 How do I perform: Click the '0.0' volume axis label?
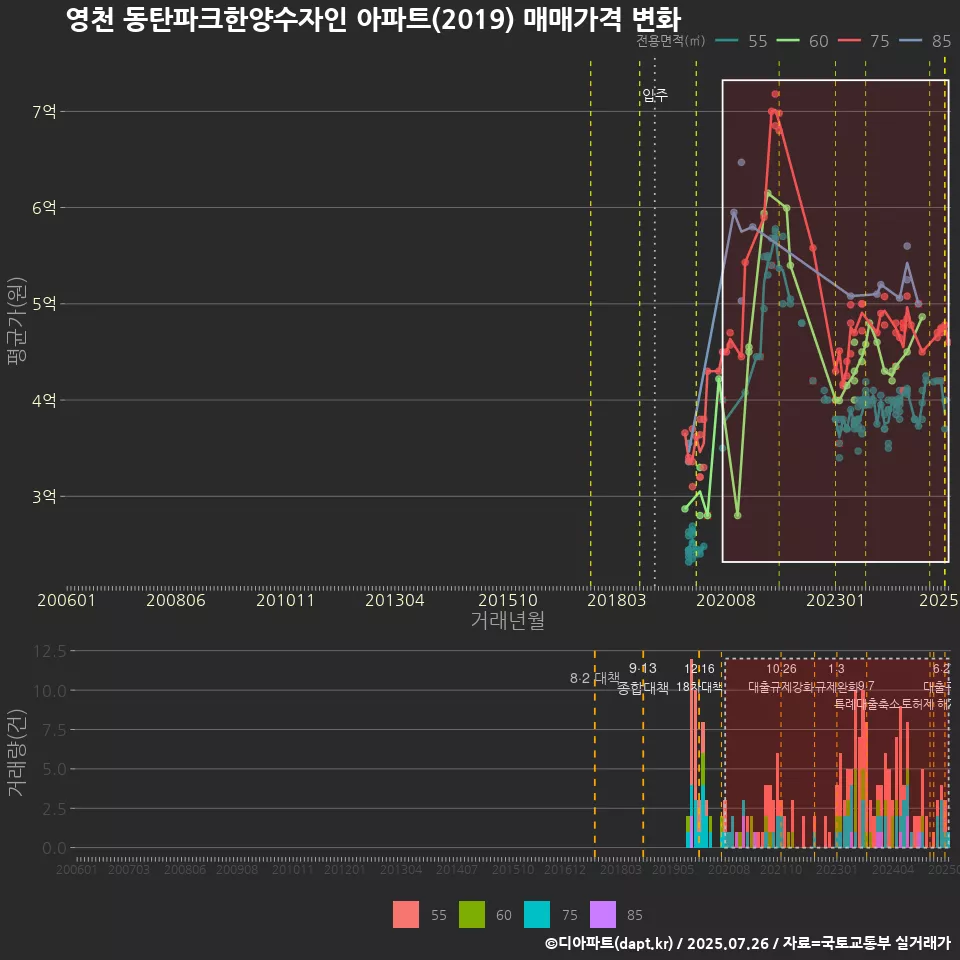pos(54,848)
